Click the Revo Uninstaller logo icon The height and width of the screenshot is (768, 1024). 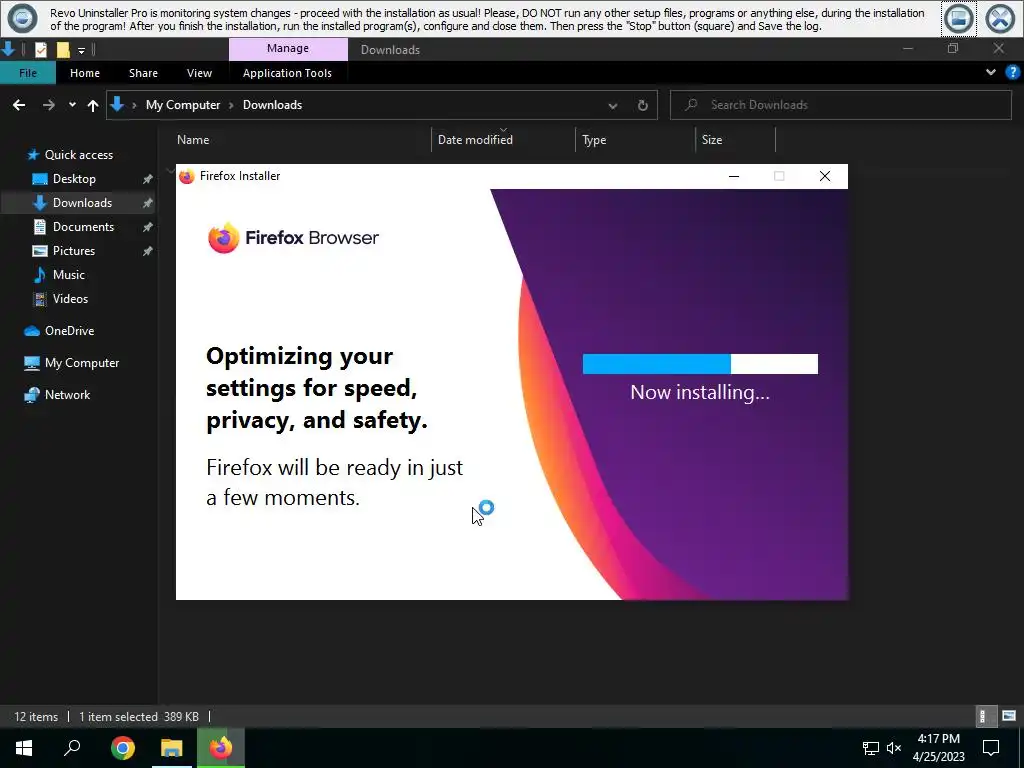tap(22, 18)
